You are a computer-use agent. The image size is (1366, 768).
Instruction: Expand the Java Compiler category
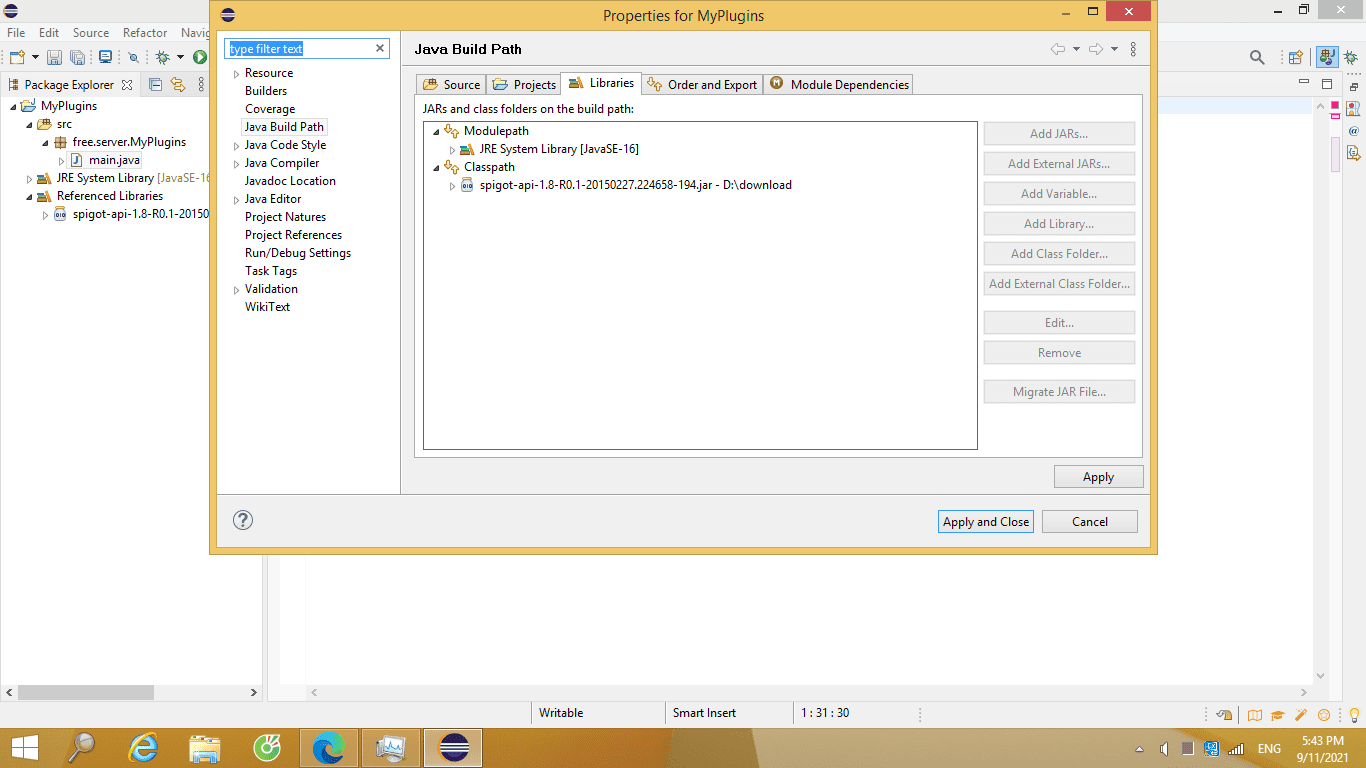(236, 164)
